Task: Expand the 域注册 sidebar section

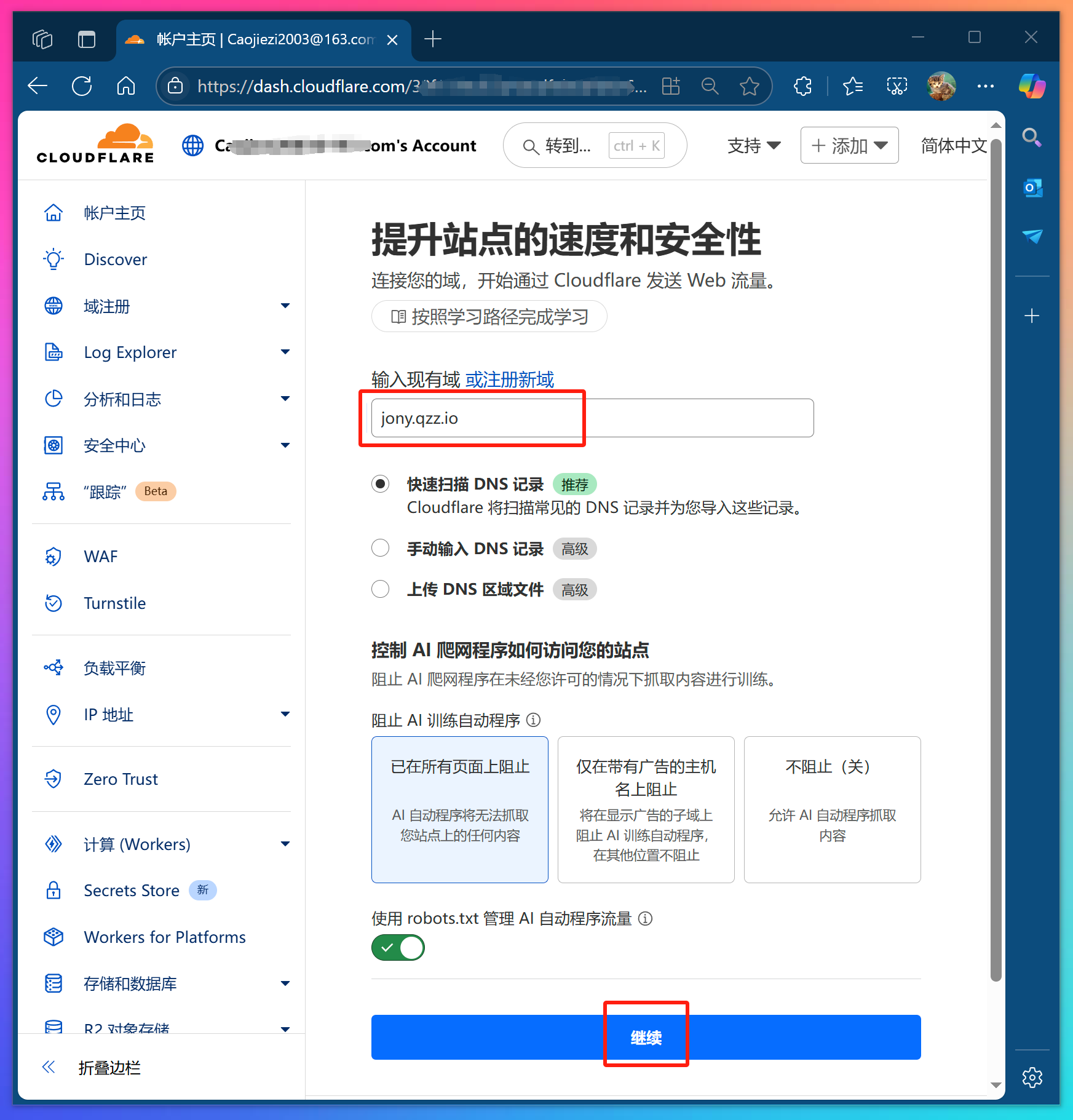Action: pyautogui.click(x=107, y=306)
